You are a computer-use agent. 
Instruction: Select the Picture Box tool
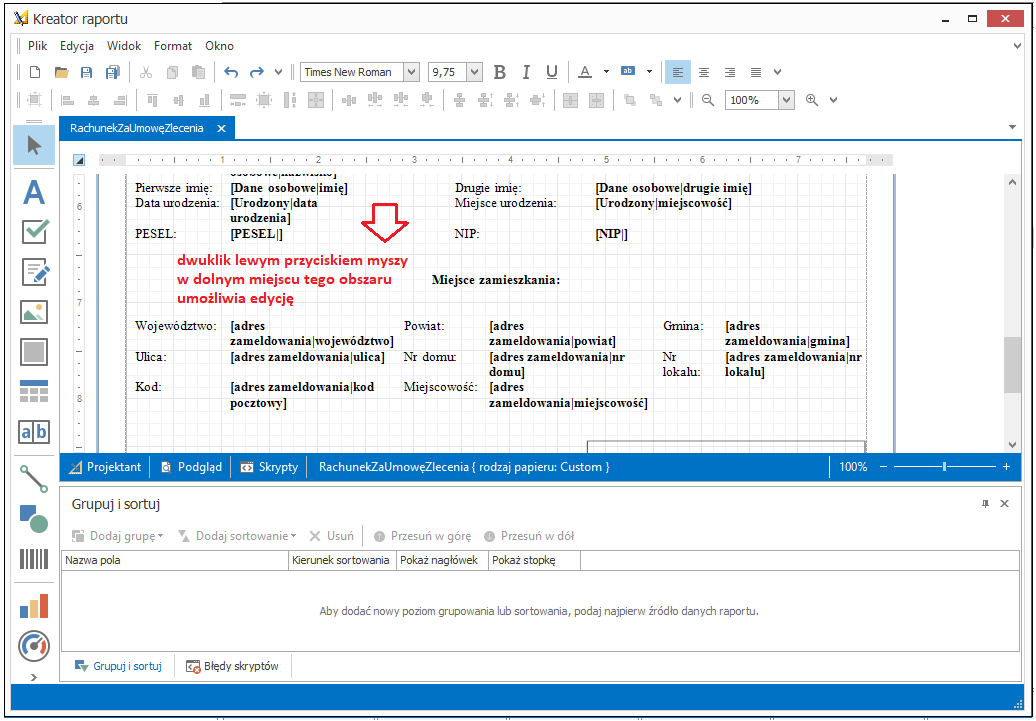[34, 312]
